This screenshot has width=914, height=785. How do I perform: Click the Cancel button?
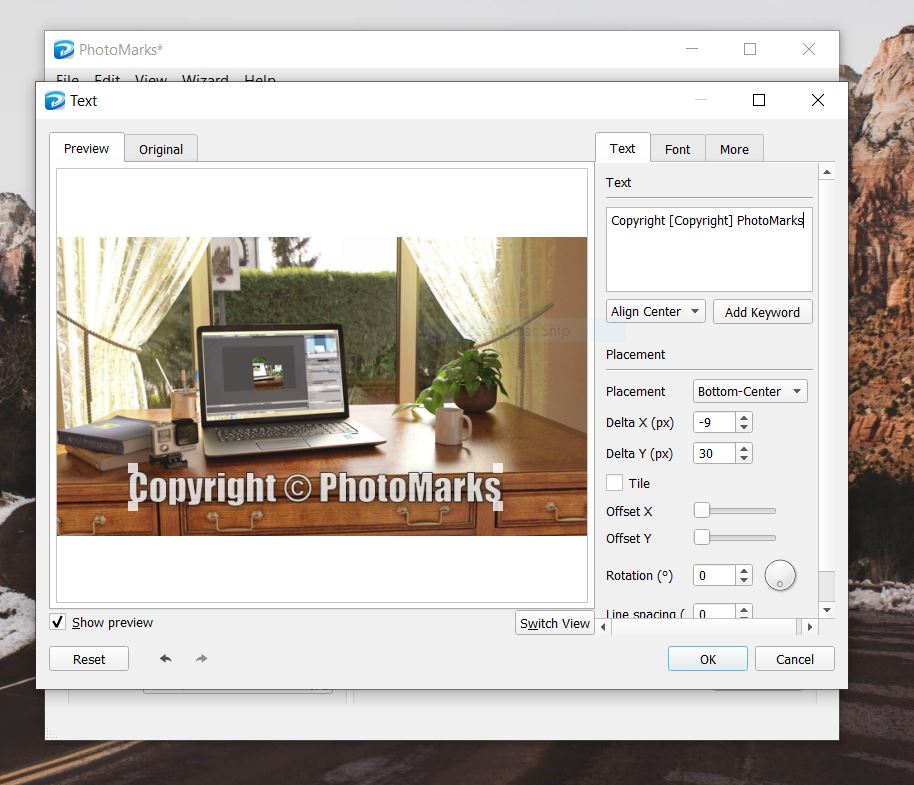coord(795,659)
